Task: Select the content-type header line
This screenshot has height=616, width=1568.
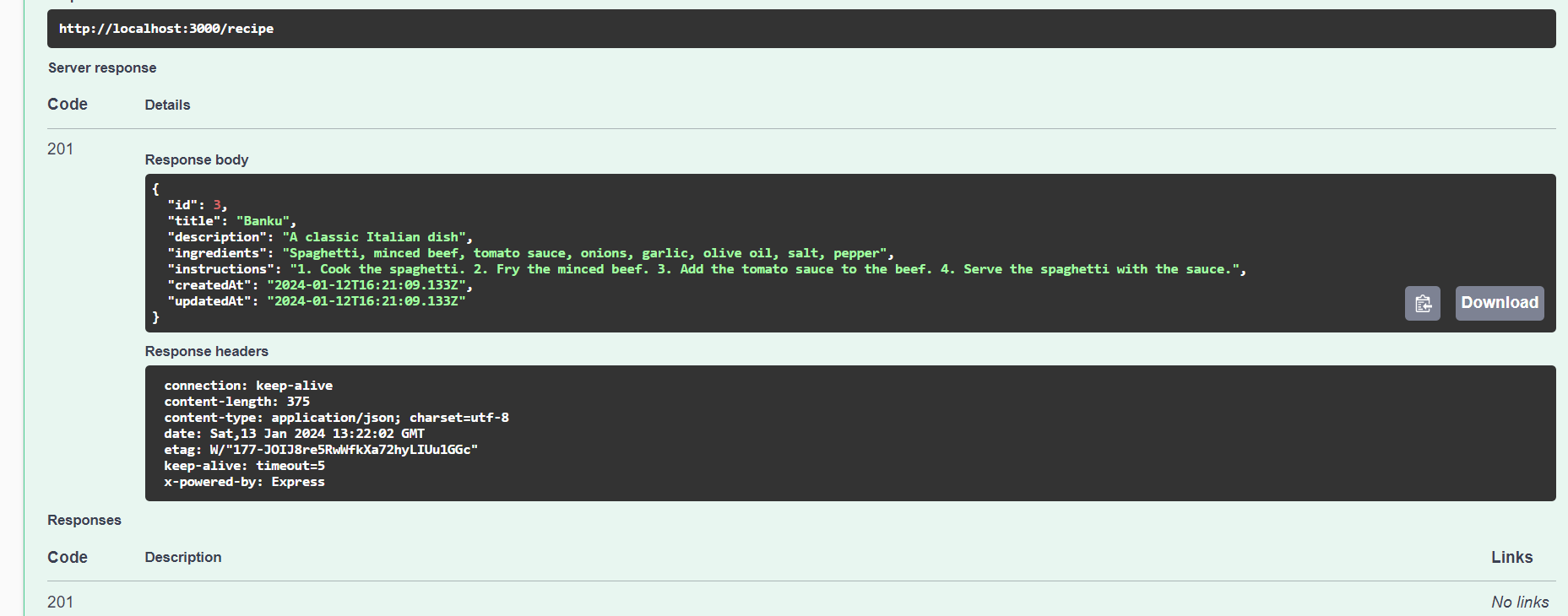Action: click(336, 417)
